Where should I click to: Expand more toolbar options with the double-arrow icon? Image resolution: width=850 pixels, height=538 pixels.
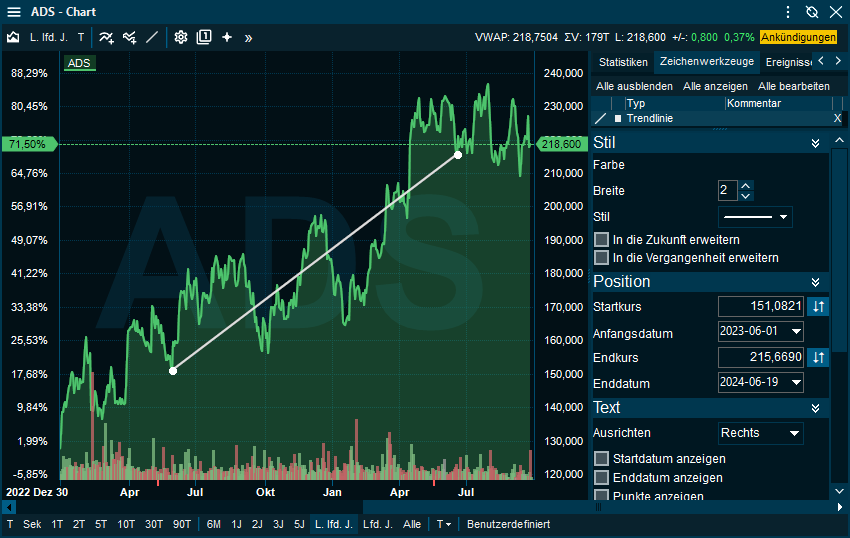[248, 37]
